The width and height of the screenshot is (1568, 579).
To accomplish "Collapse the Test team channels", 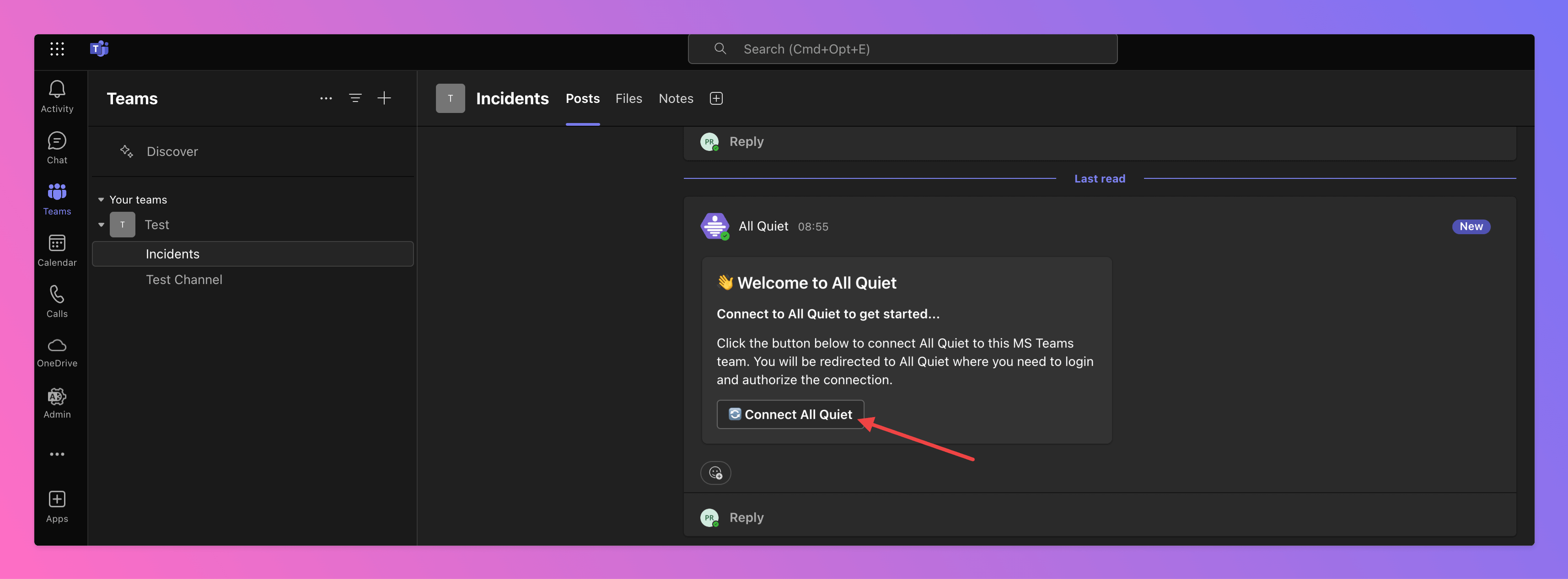I will 101,225.
